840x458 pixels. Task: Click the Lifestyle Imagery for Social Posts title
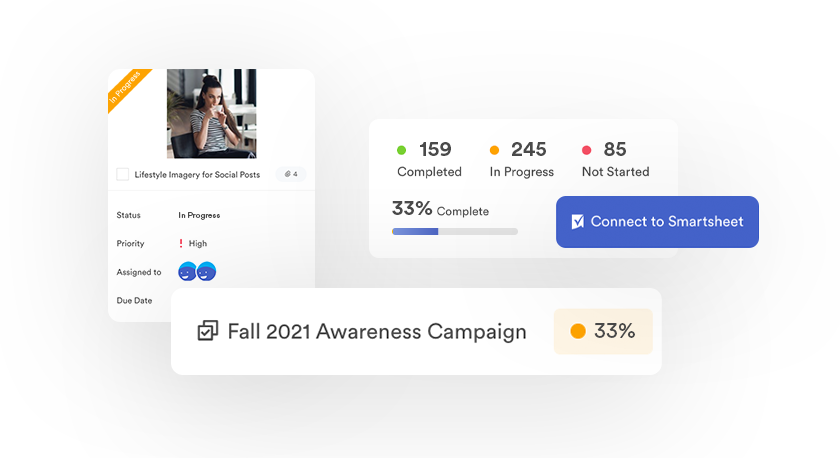[x=197, y=174]
